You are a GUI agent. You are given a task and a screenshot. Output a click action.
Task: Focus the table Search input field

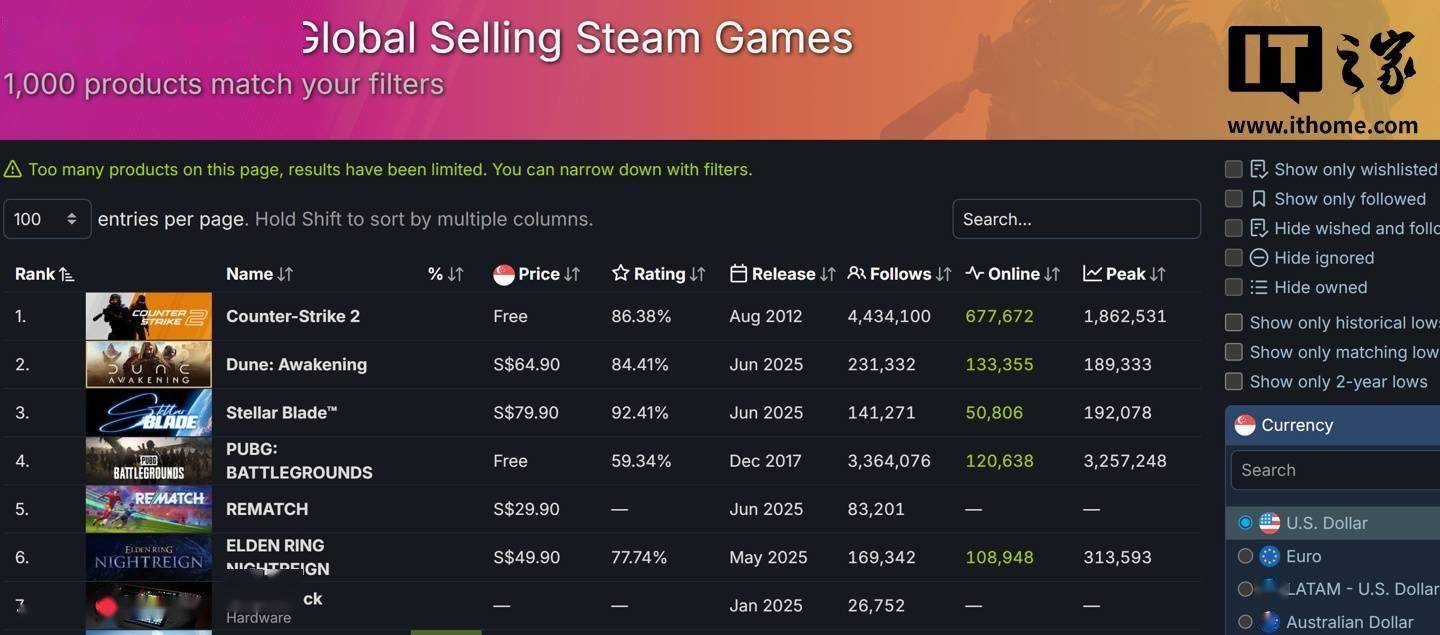coord(1076,219)
